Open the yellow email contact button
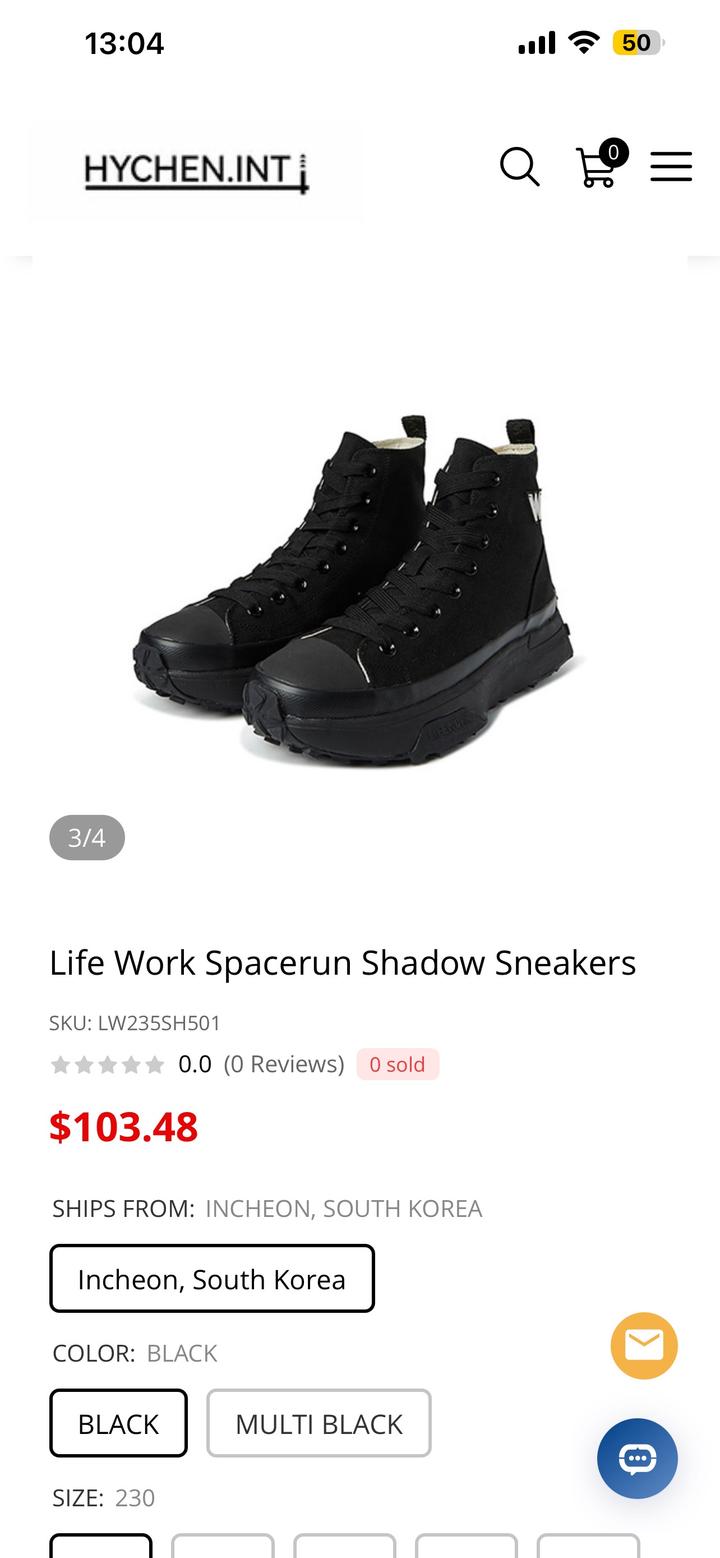This screenshot has height=1558, width=720. pyautogui.click(x=644, y=1346)
